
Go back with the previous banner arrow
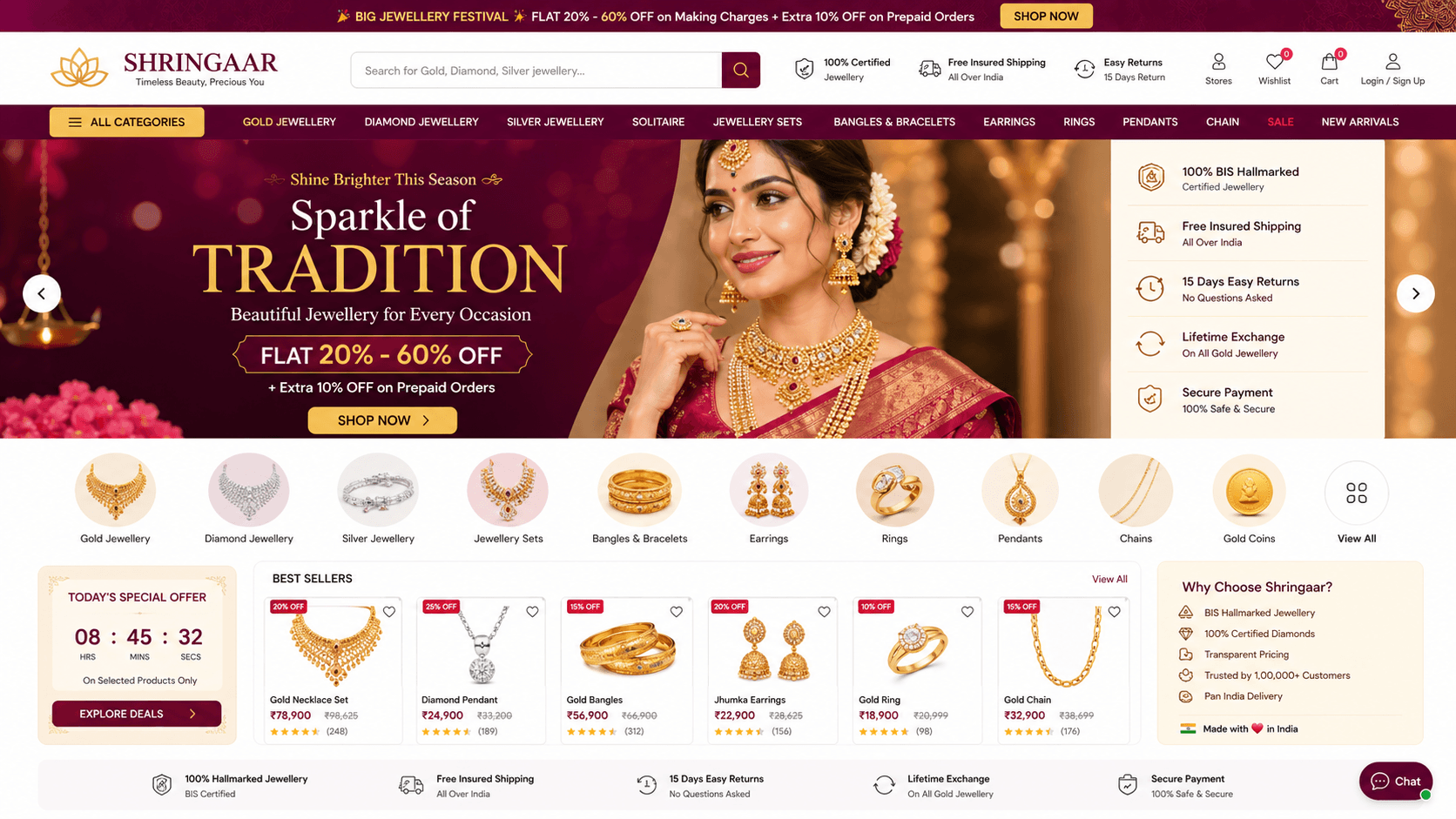42,293
